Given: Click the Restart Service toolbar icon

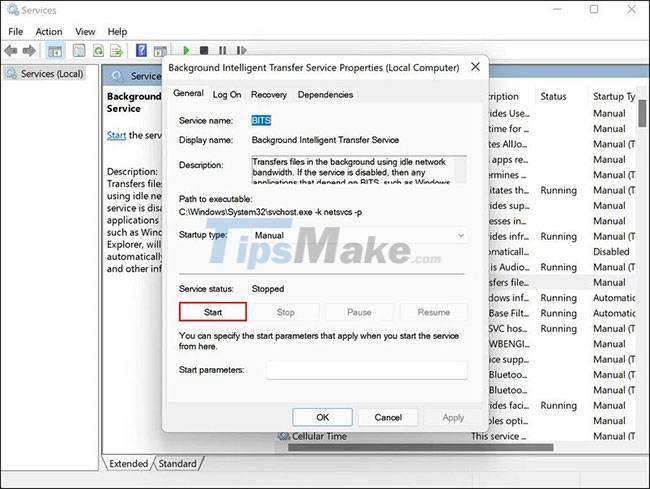Looking at the screenshot, I should [x=241, y=51].
